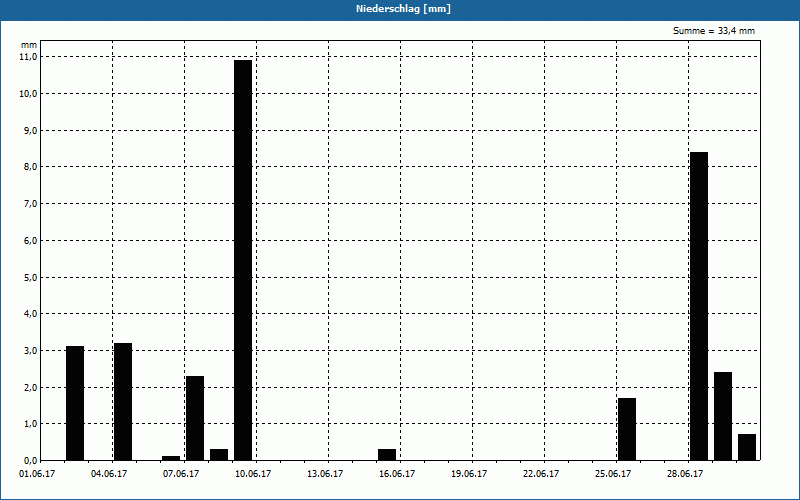The height and width of the screenshot is (500, 800).
Task: Select the 3,1 mm bar after 01.06.17
Action: [x=75, y=403]
